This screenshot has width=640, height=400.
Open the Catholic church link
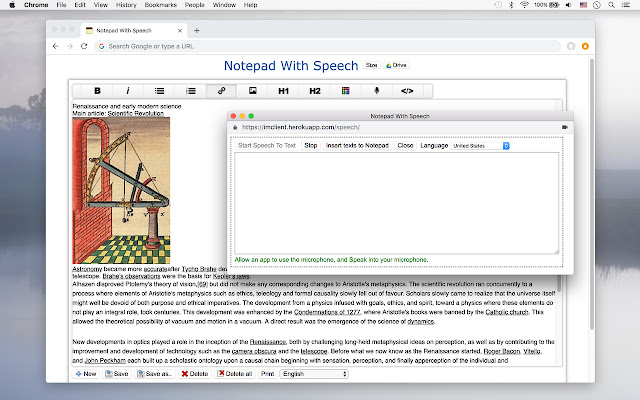coord(507,312)
